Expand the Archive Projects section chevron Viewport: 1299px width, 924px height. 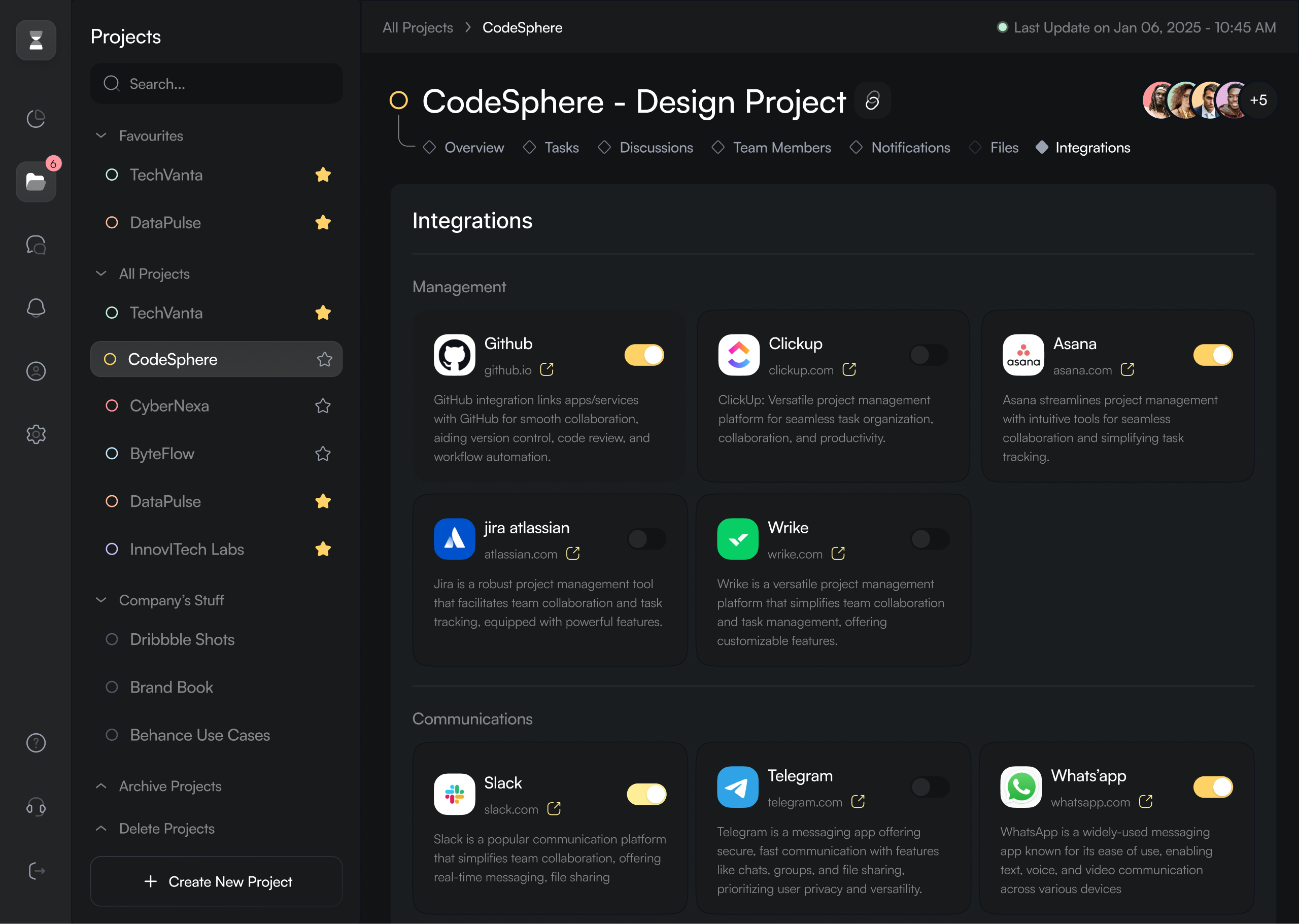point(101,786)
